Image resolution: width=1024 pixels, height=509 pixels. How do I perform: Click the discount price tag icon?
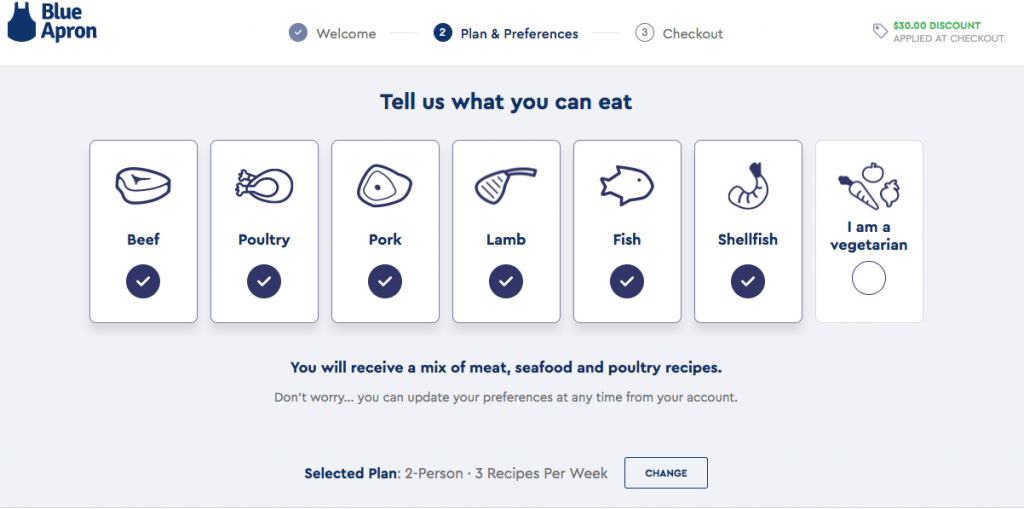(x=880, y=31)
